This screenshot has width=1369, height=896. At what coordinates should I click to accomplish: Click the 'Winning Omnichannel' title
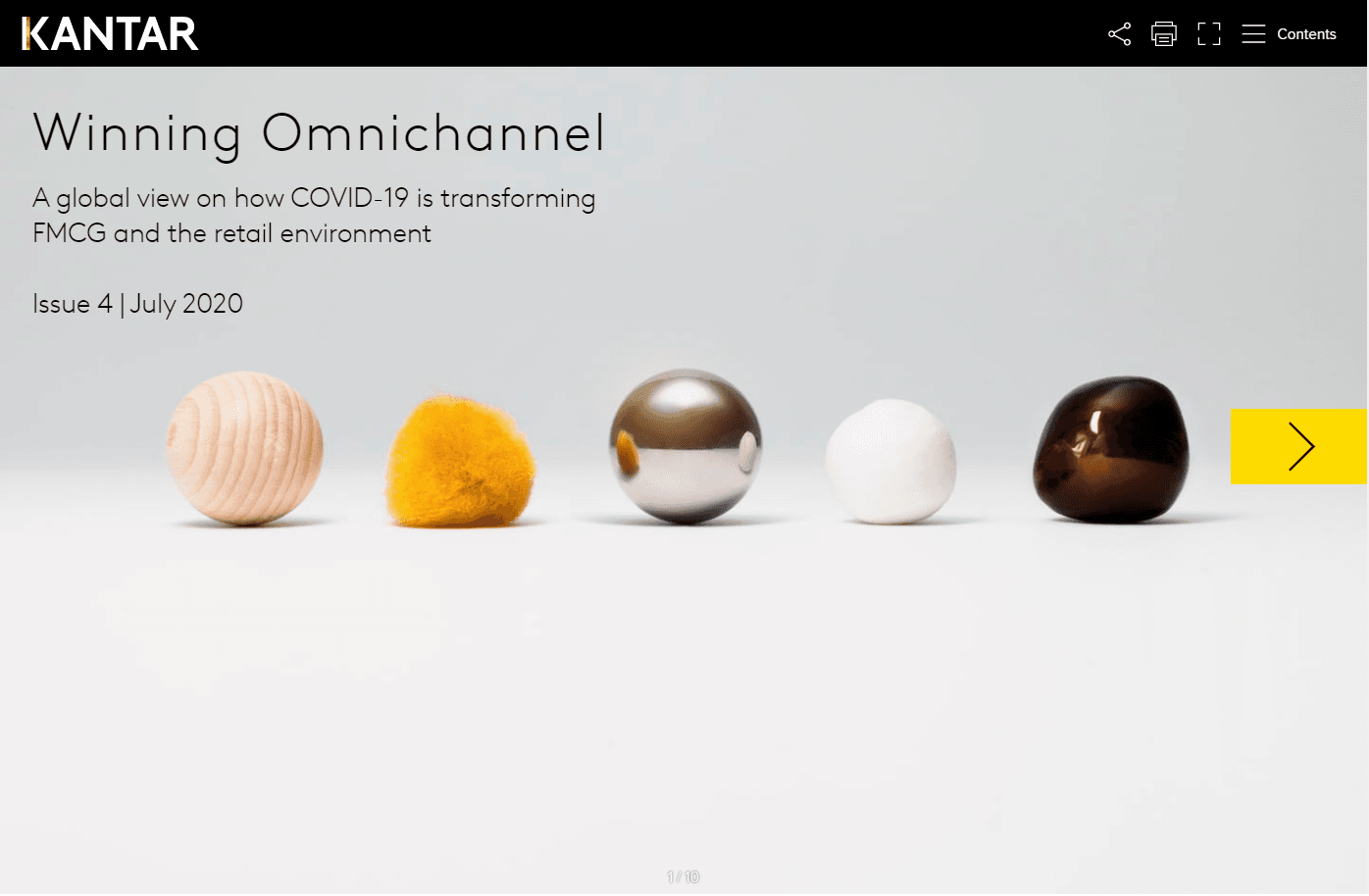coord(319,133)
